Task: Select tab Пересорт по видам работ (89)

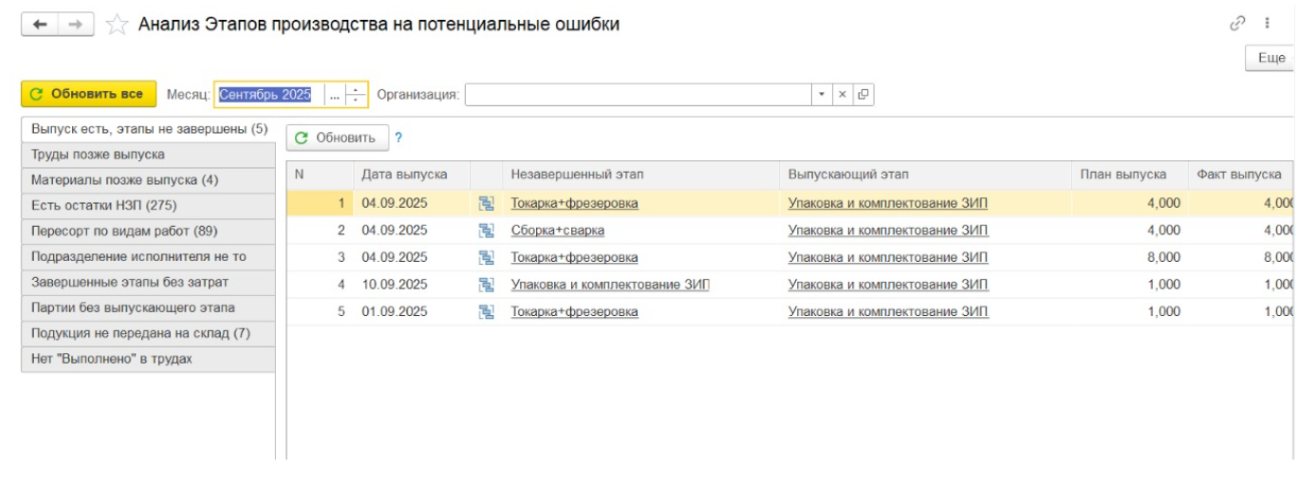Action: pyautogui.click(x=148, y=231)
